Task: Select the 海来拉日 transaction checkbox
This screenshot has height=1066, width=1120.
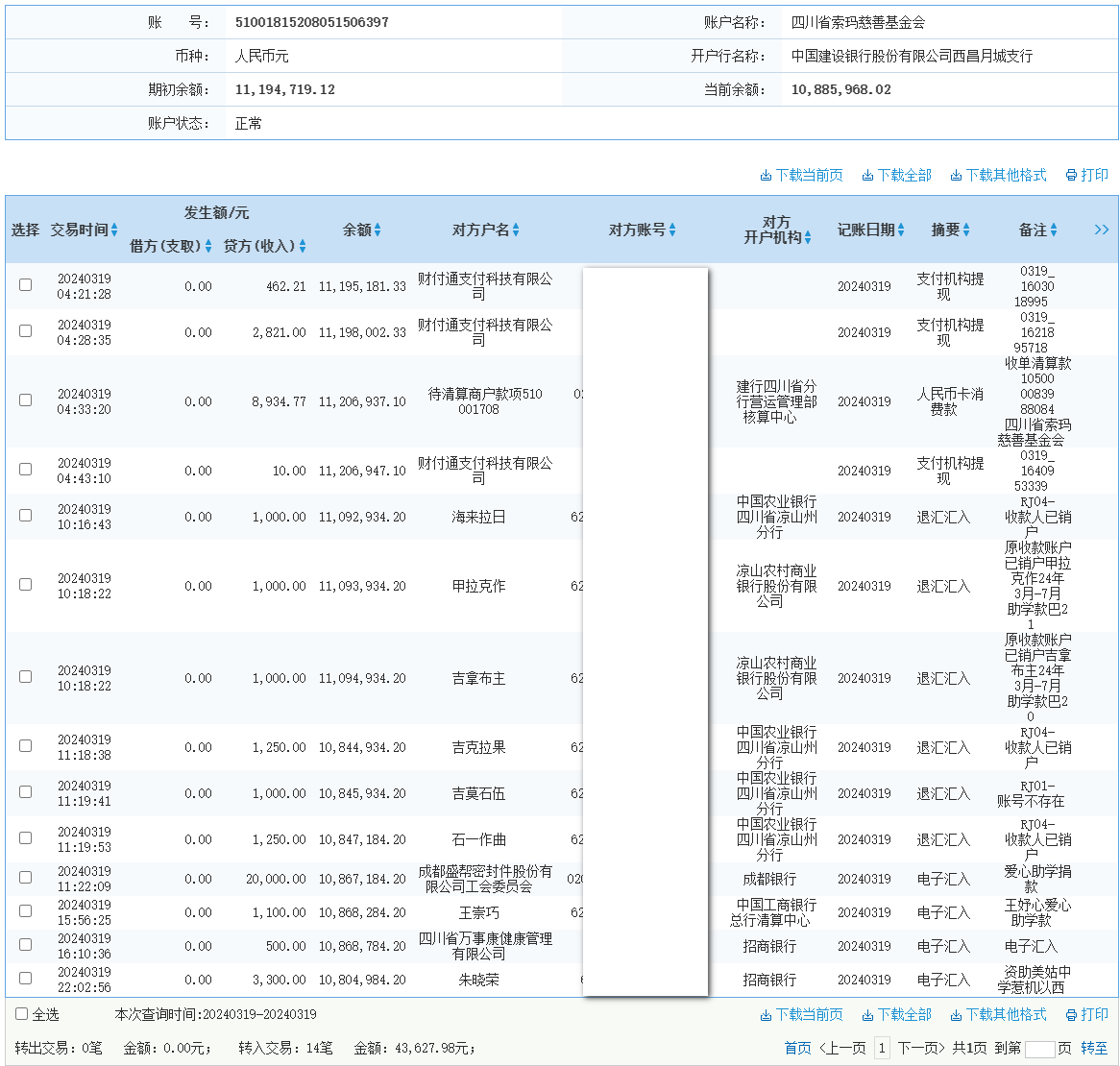Action: [26, 516]
